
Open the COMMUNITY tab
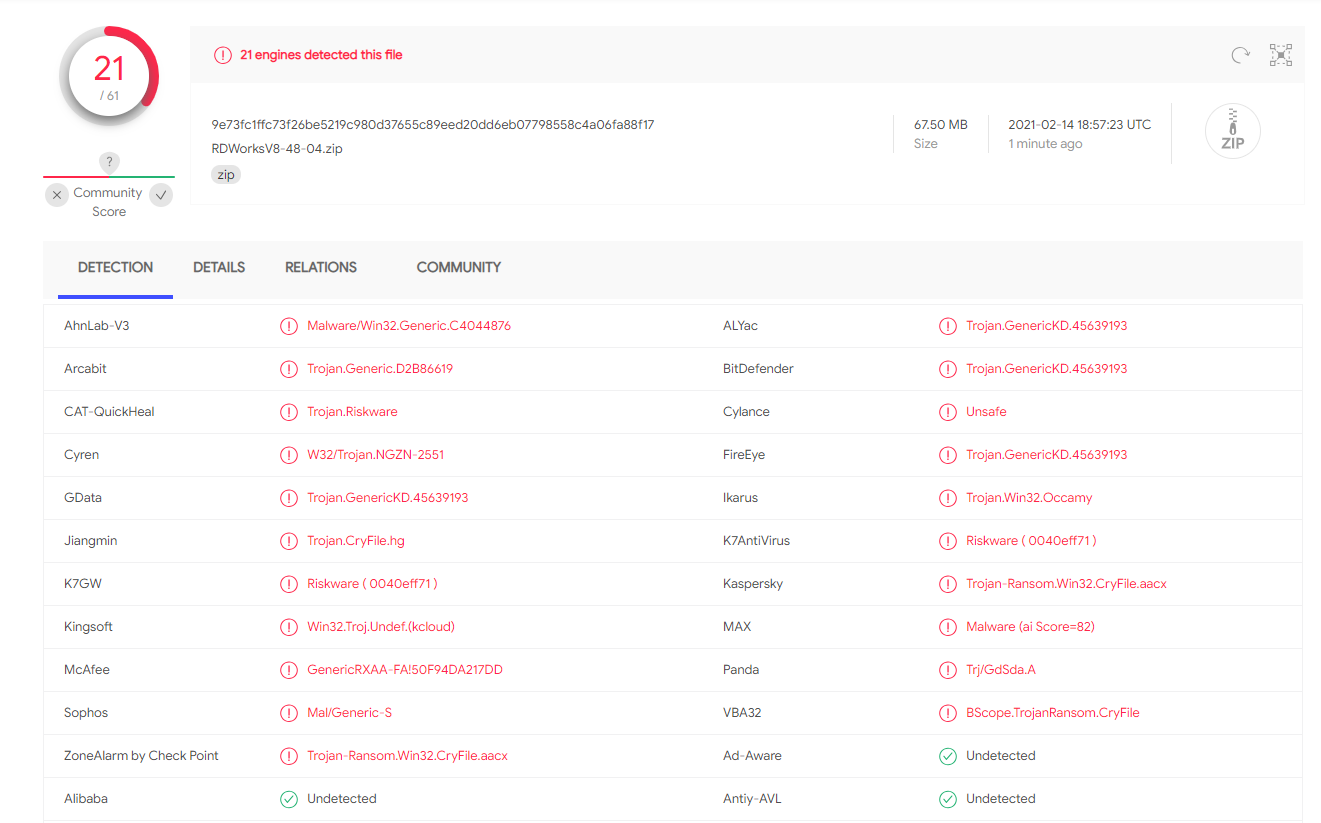(x=459, y=267)
